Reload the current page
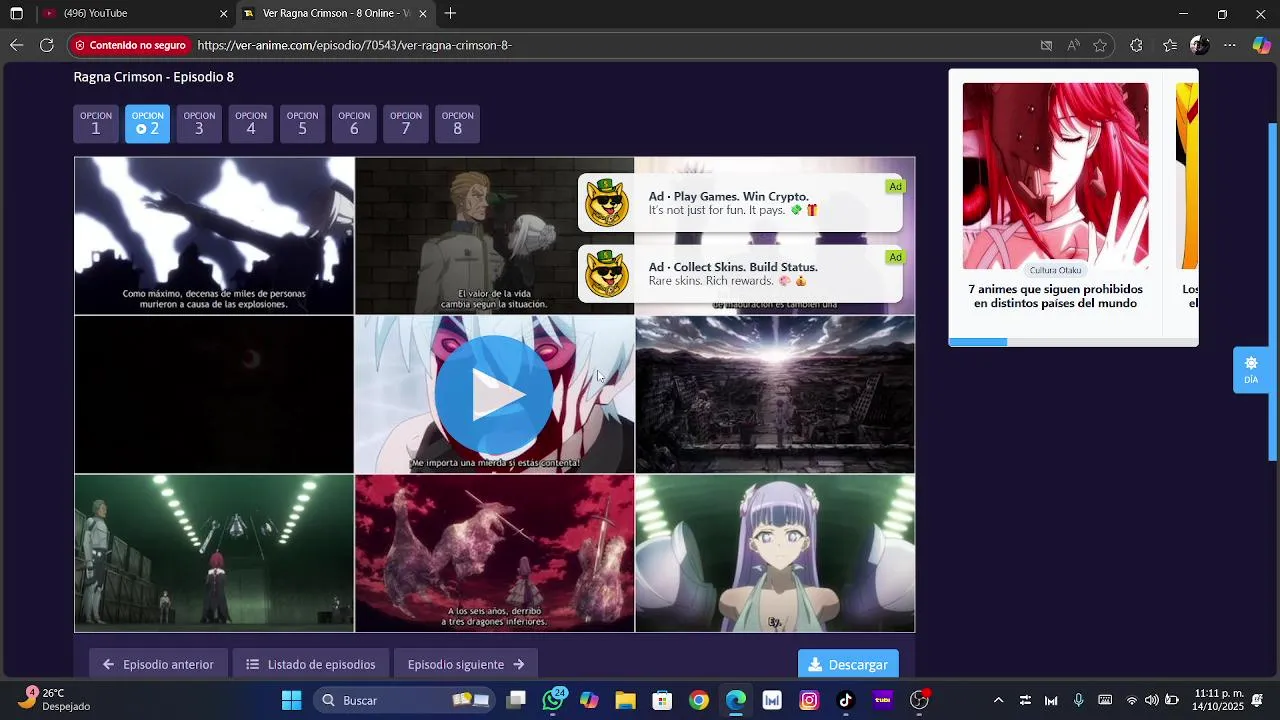The image size is (1280, 720). (46, 45)
